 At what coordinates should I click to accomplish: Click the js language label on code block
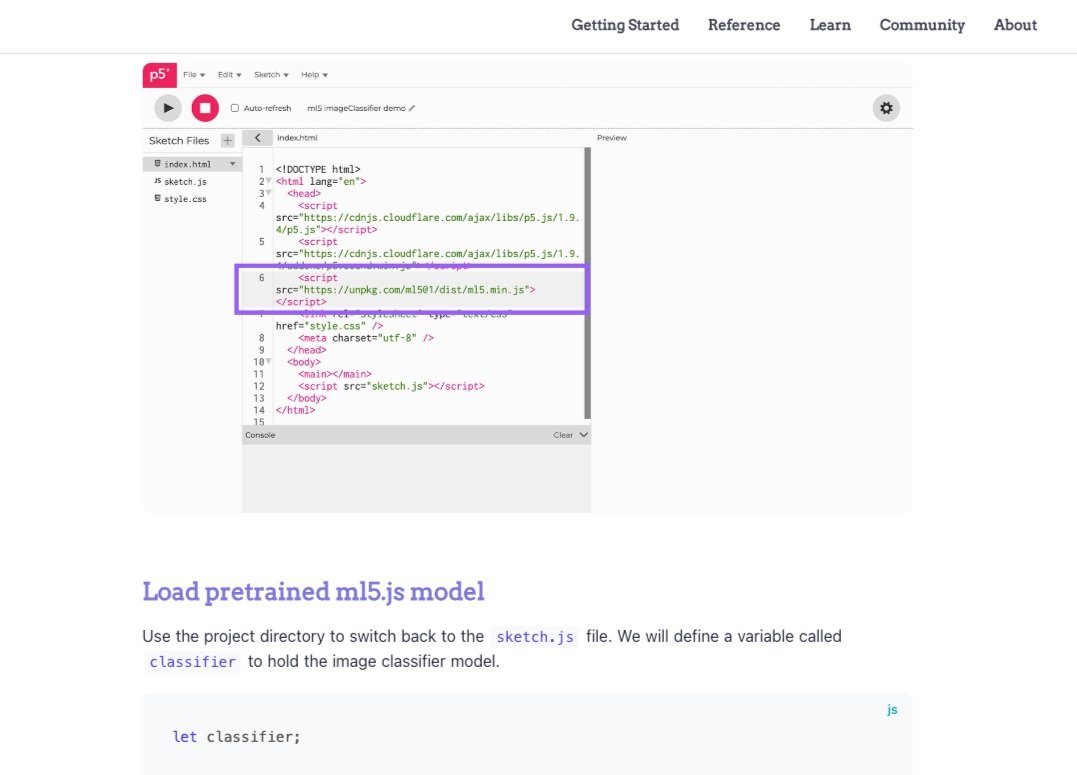click(892, 710)
